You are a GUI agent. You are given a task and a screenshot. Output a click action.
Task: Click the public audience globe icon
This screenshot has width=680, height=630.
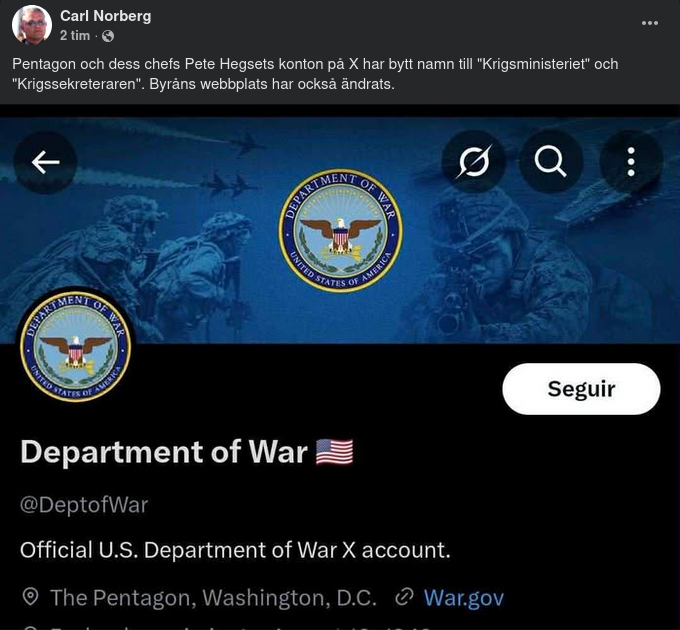point(108,36)
